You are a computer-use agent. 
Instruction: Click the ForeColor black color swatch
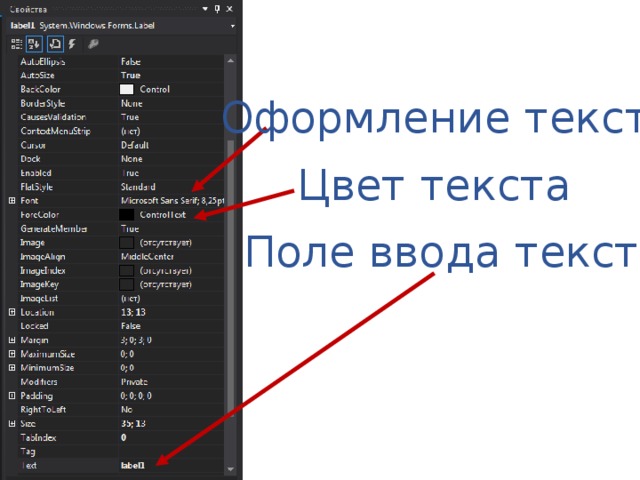point(127,215)
